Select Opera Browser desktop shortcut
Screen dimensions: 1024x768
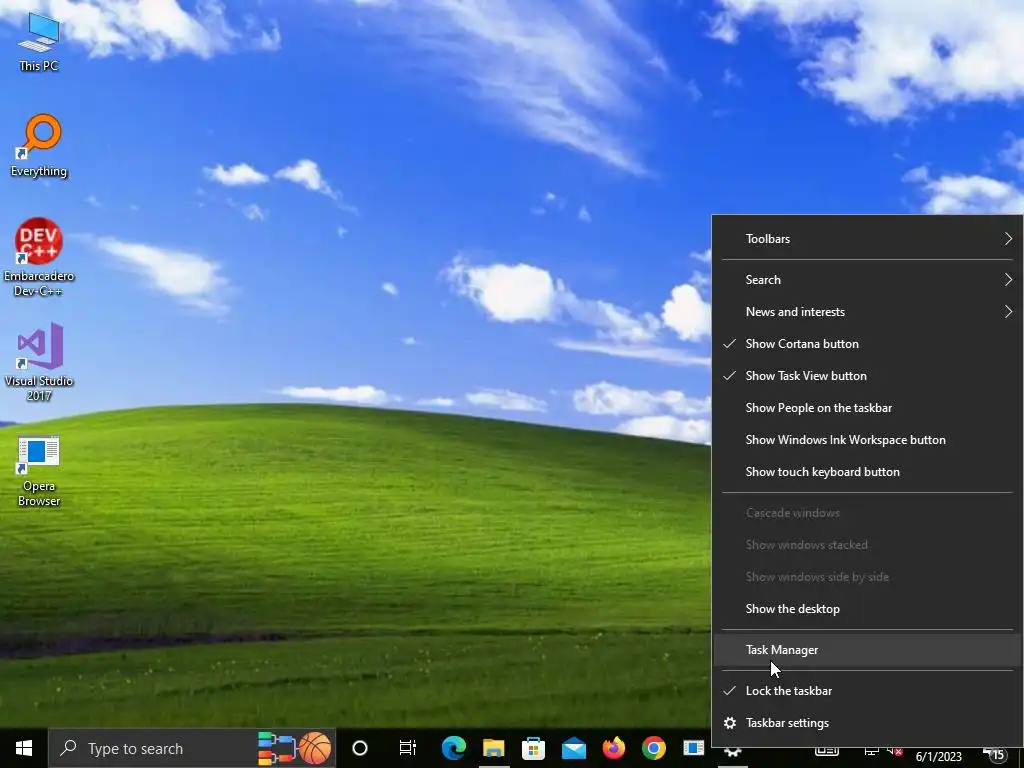coord(39,472)
